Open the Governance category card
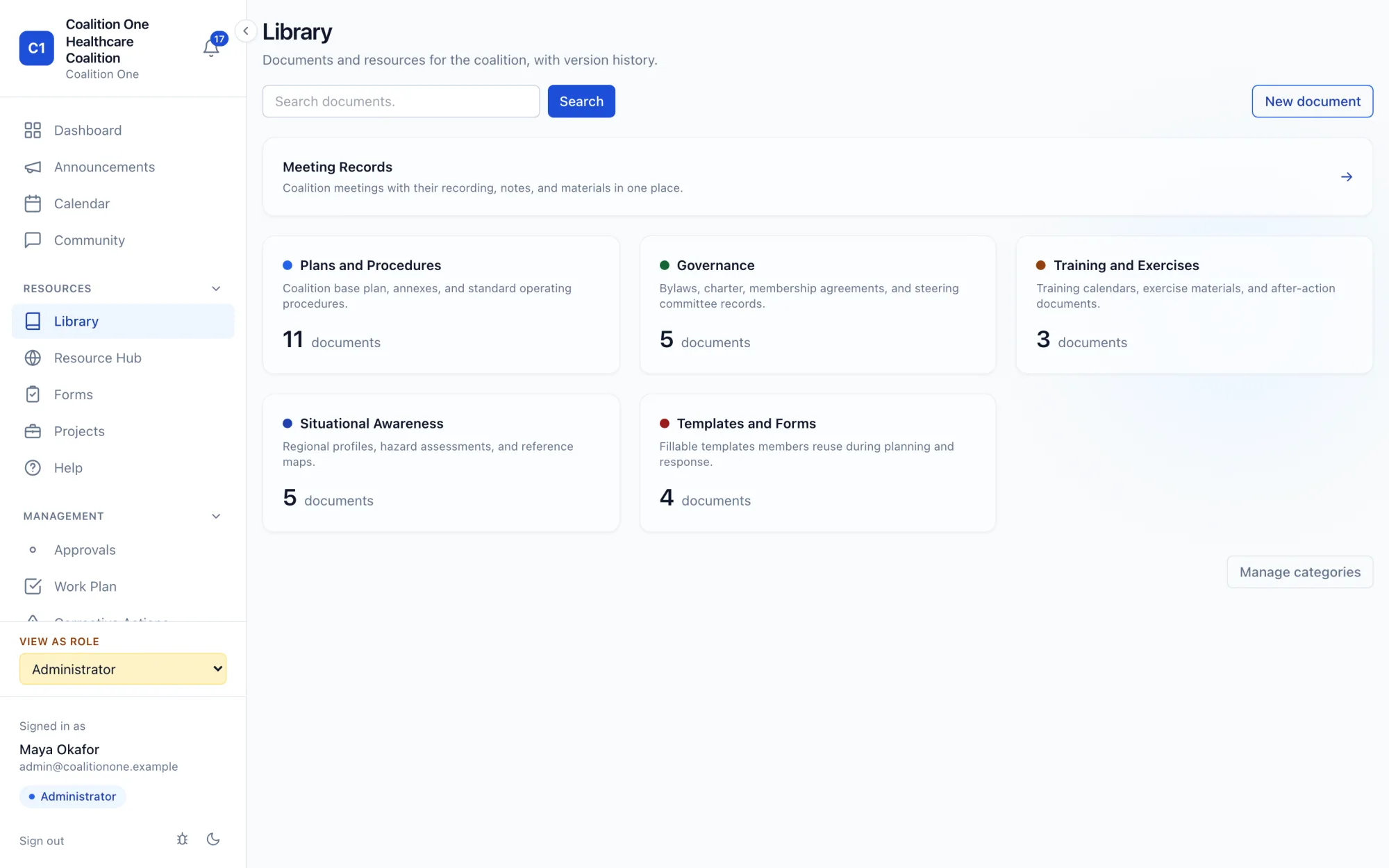The width and height of the screenshot is (1389, 868). pyautogui.click(x=817, y=305)
